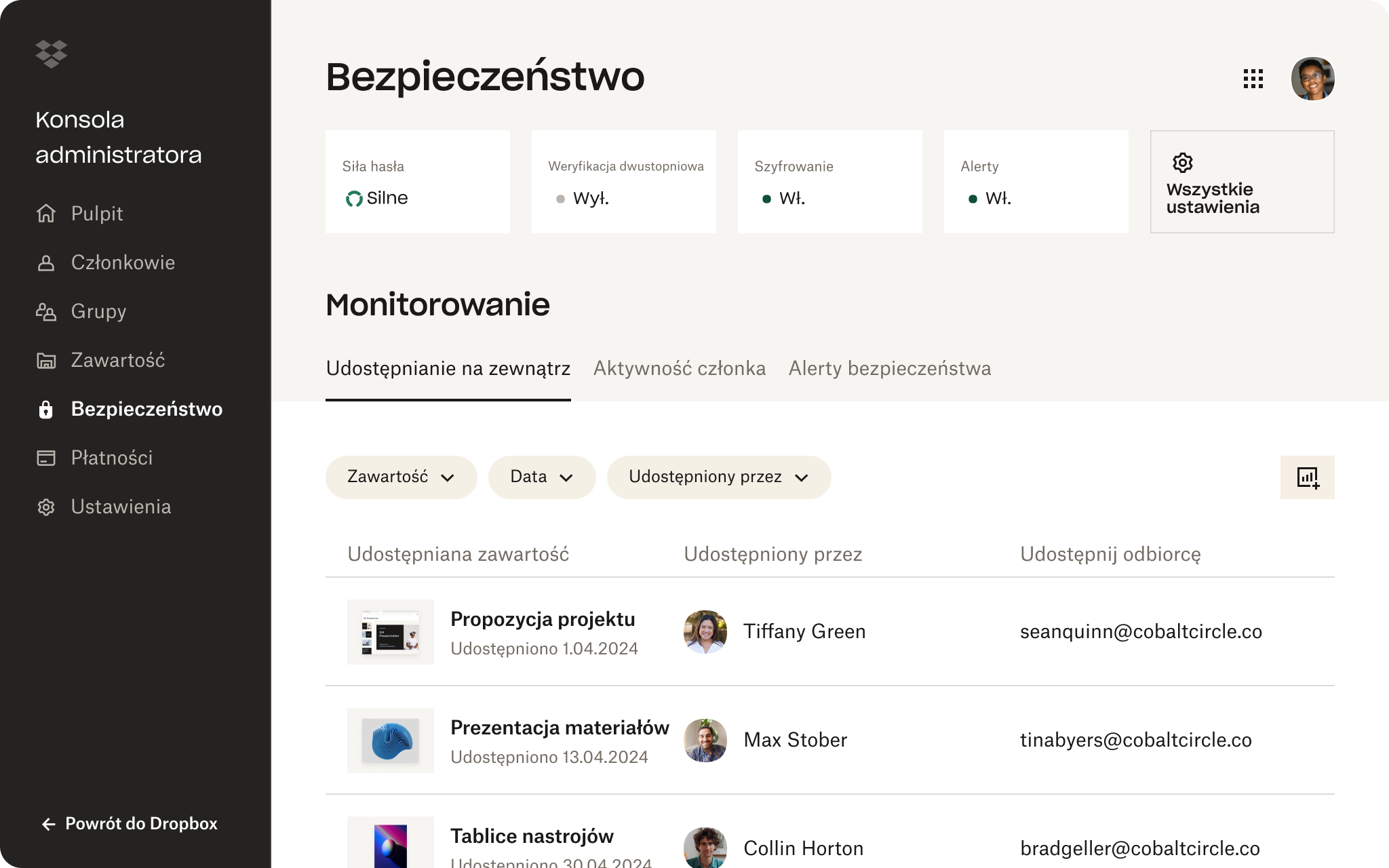Click the Członkowie person icon
This screenshot has height=868, width=1389.
point(46,262)
